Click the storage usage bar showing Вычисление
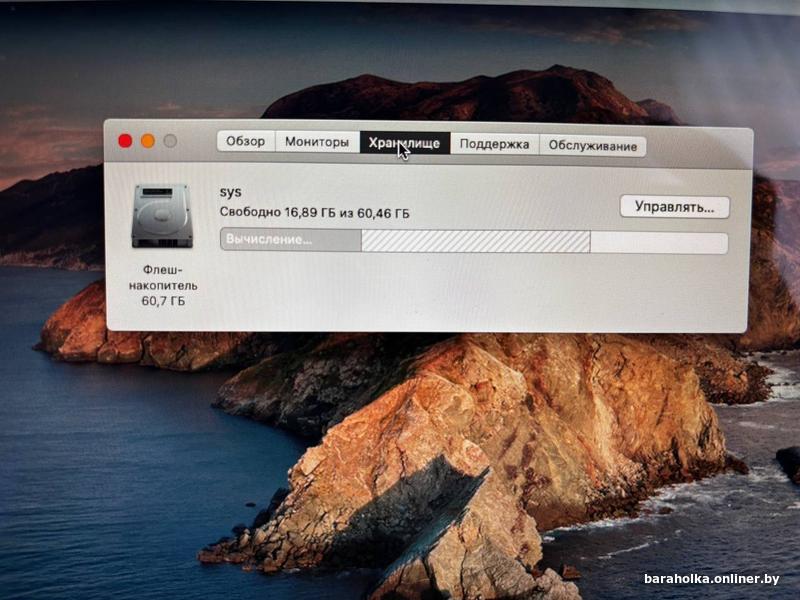The image size is (800, 600). click(473, 241)
